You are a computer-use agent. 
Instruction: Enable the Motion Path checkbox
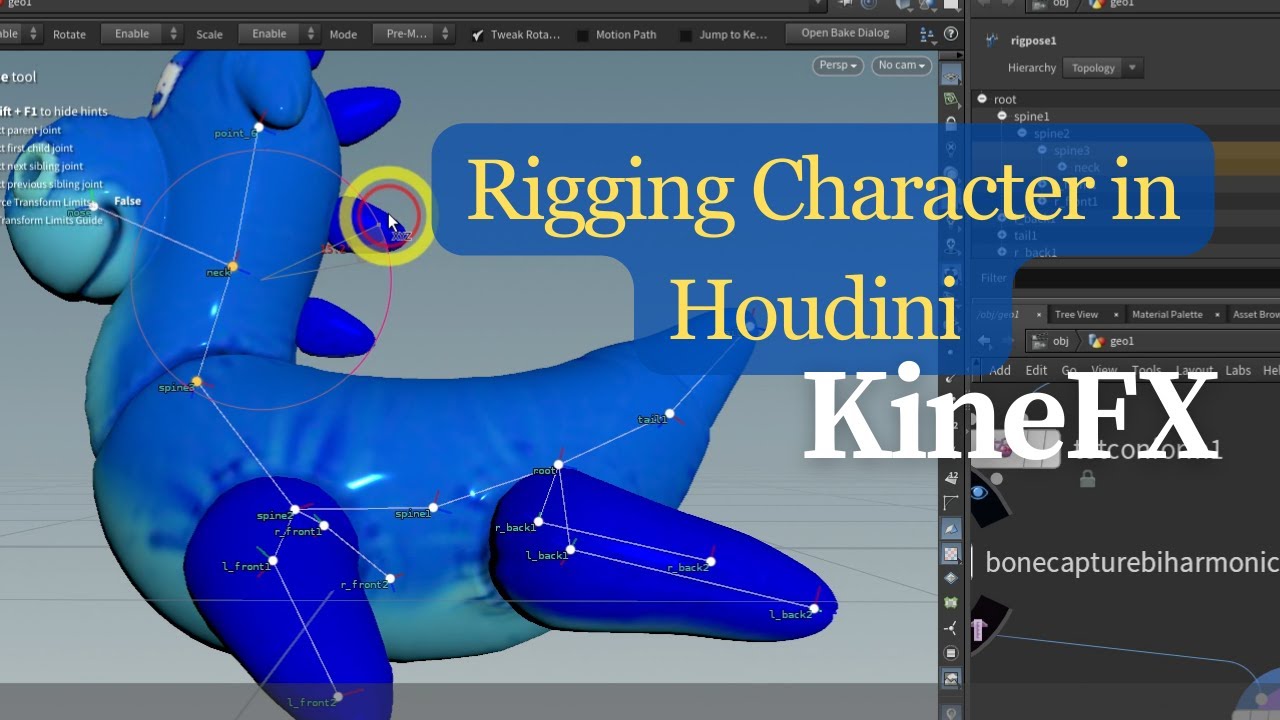[583, 35]
